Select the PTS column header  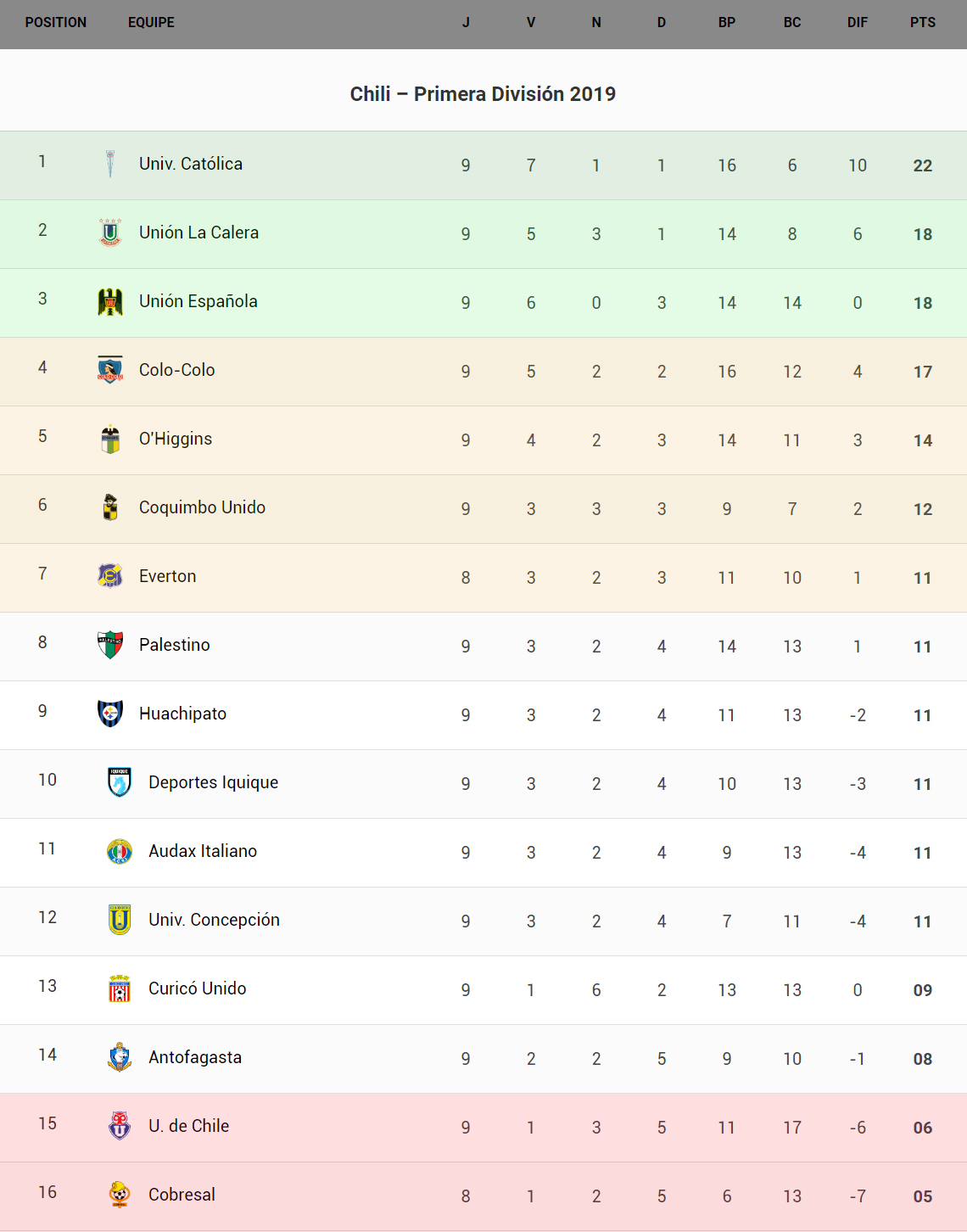point(923,23)
